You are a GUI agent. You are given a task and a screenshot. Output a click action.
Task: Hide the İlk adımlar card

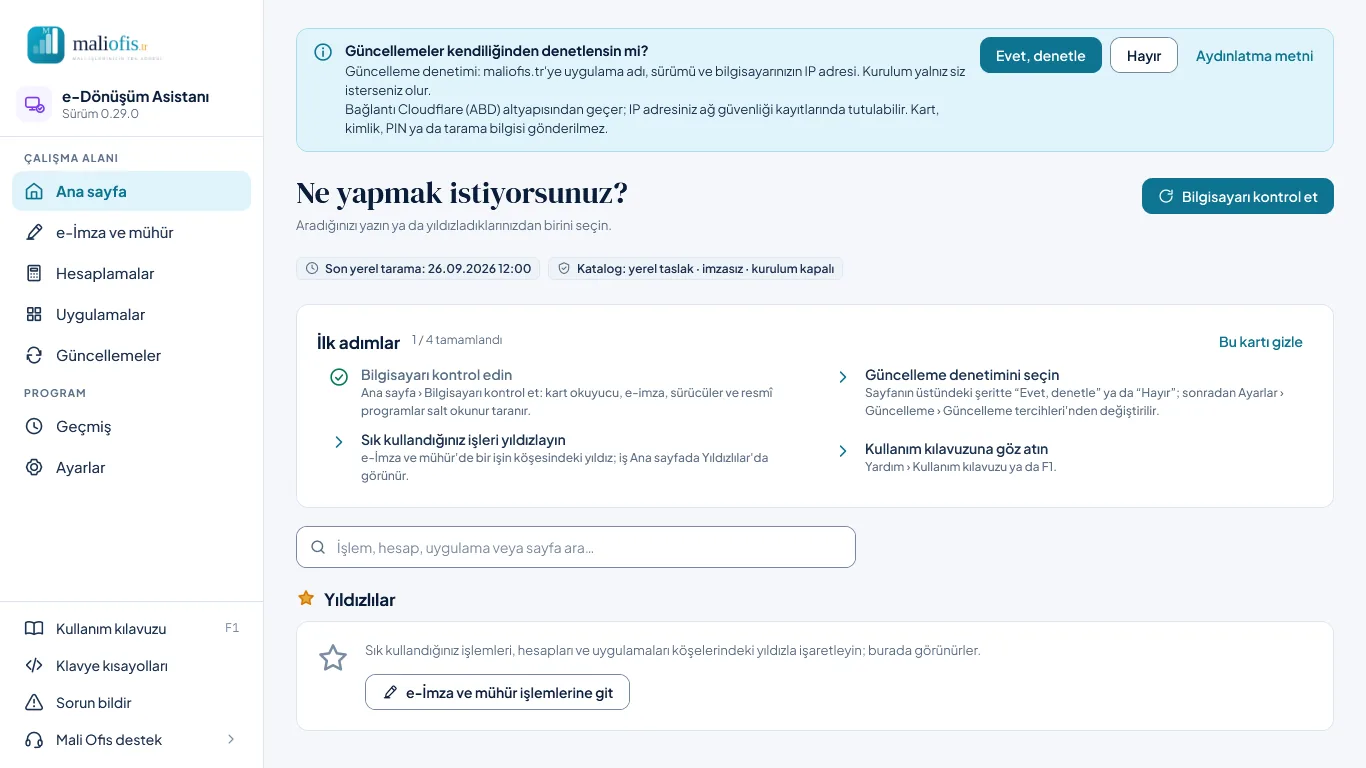tap(1261, 342)
